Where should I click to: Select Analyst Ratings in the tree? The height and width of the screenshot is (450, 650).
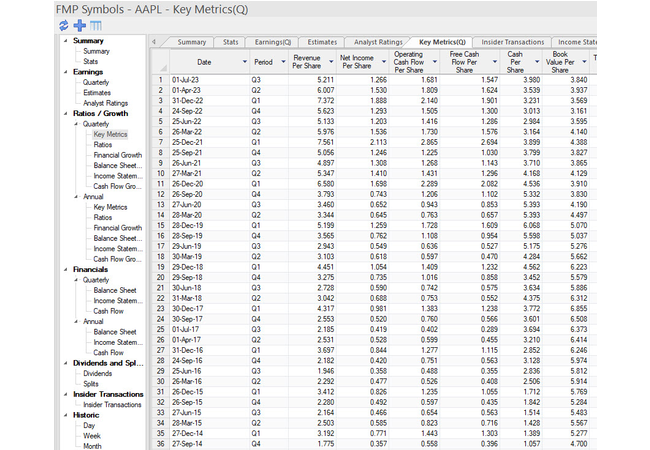pos(105,103)
